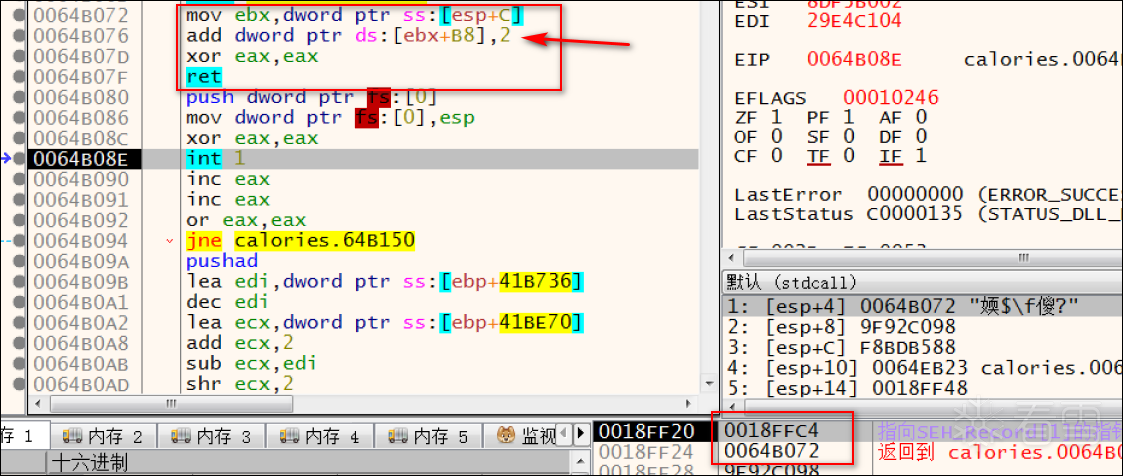
Task: Go to the 内存 5 tab
Action: [x=428, y=436]
